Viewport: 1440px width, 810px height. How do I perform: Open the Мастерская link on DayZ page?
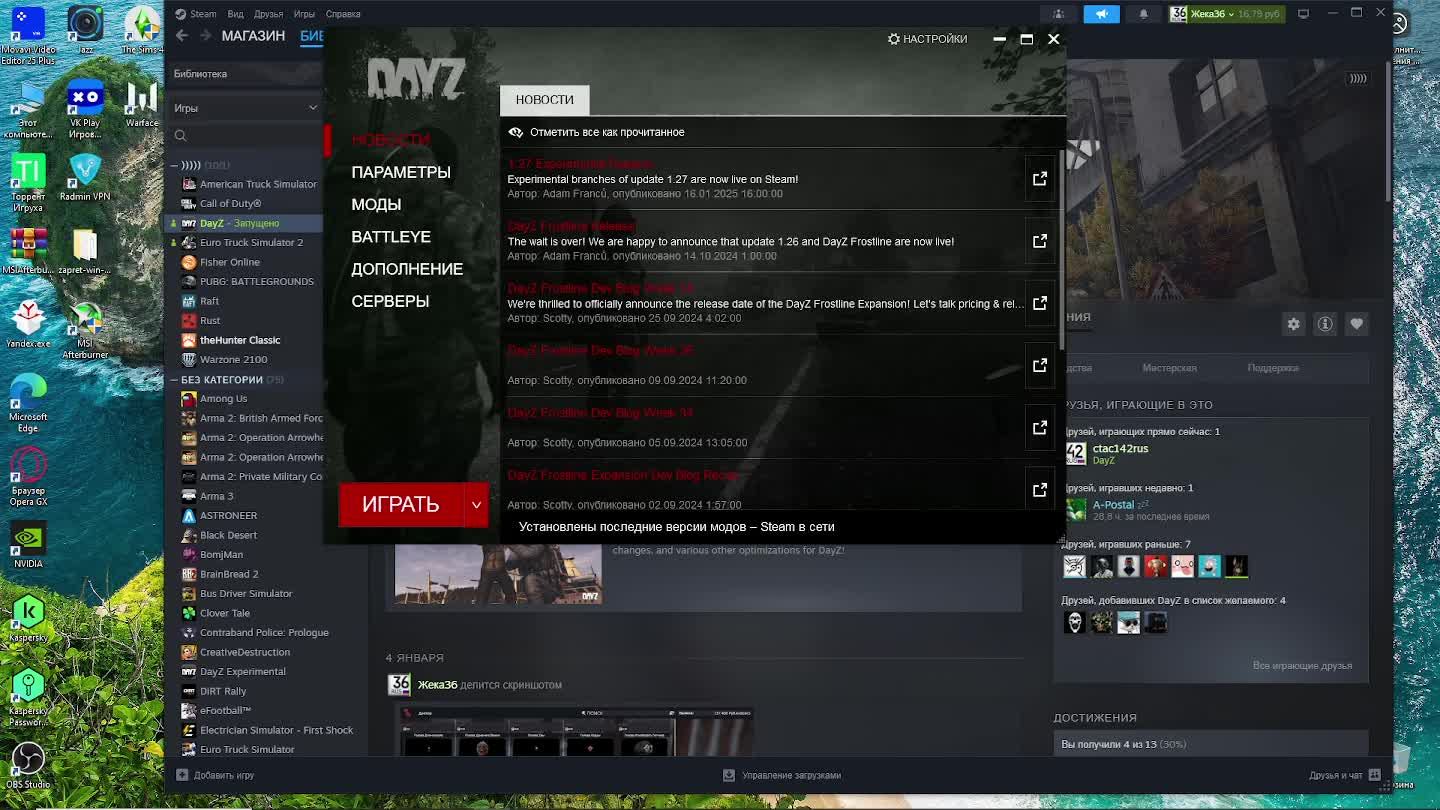pos(1169,368)
